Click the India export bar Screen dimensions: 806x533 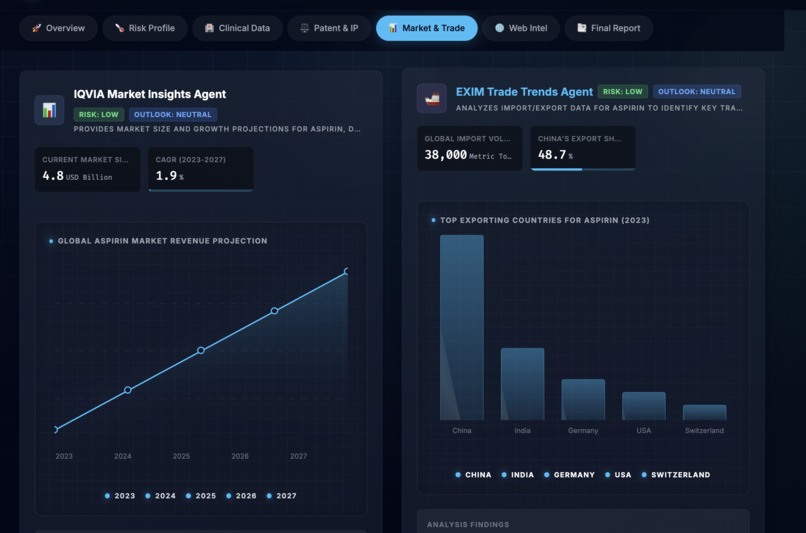pos(522,384)
